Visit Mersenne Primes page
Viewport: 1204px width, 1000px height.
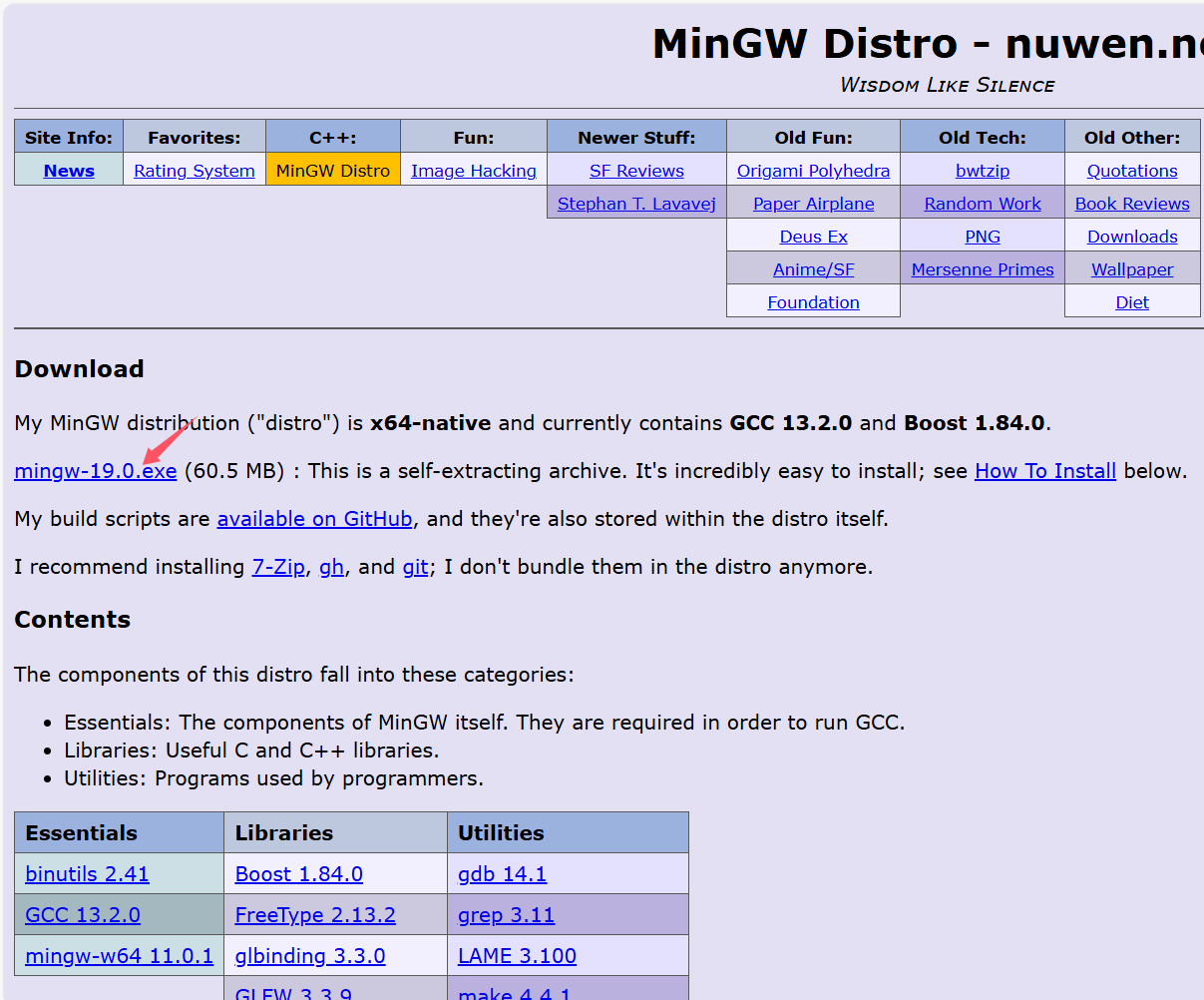click(983, 269)
